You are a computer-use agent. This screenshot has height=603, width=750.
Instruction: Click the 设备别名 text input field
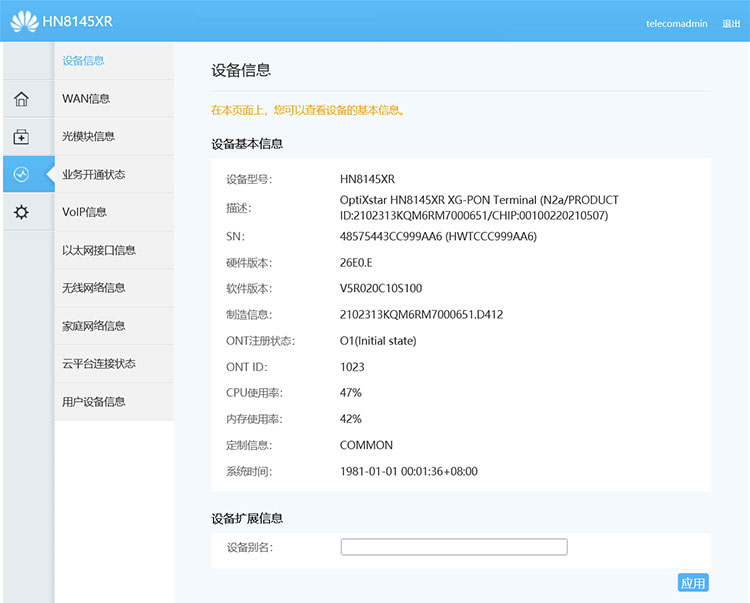coord(454,547)
